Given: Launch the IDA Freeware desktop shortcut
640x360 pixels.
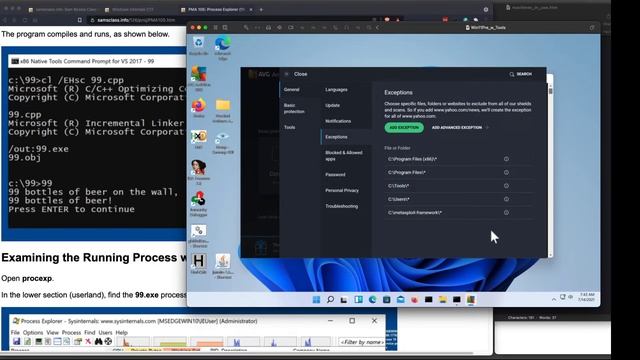Looking at the screenshot, I should (x=199, y=172).
